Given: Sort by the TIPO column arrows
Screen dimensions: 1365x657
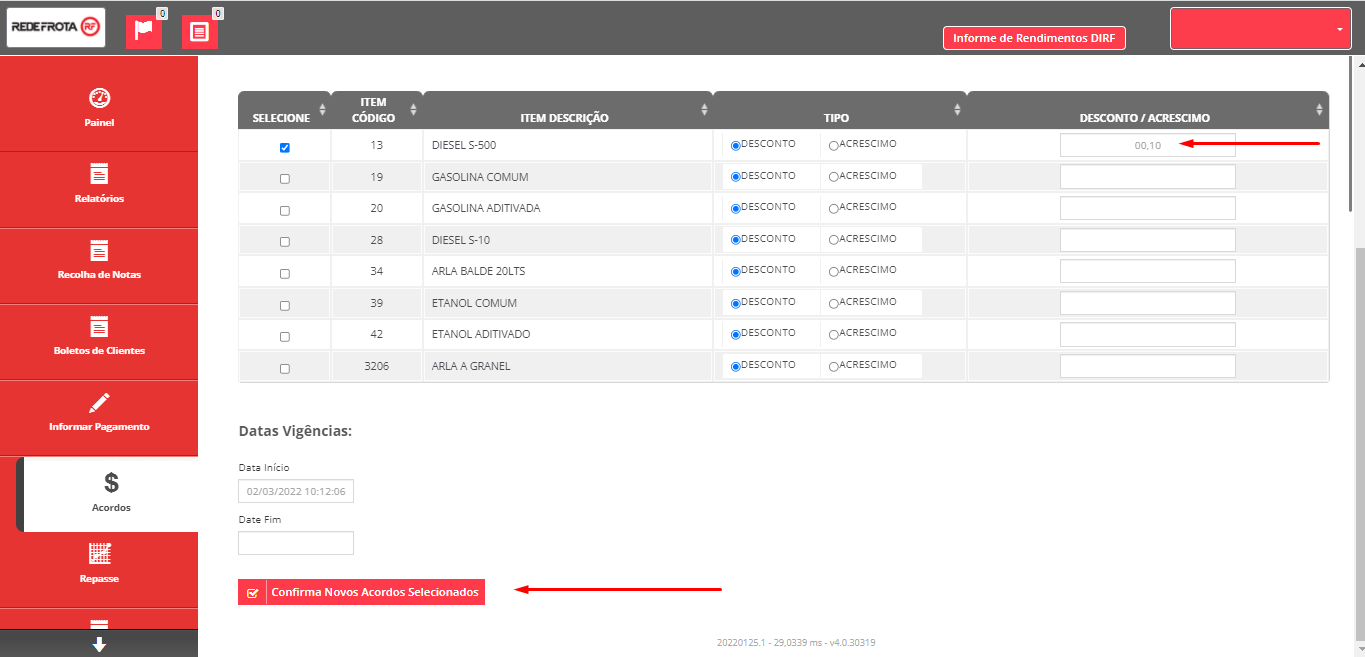Looking at the screenshot, I should pyautogui.click(x=957, y=110).
